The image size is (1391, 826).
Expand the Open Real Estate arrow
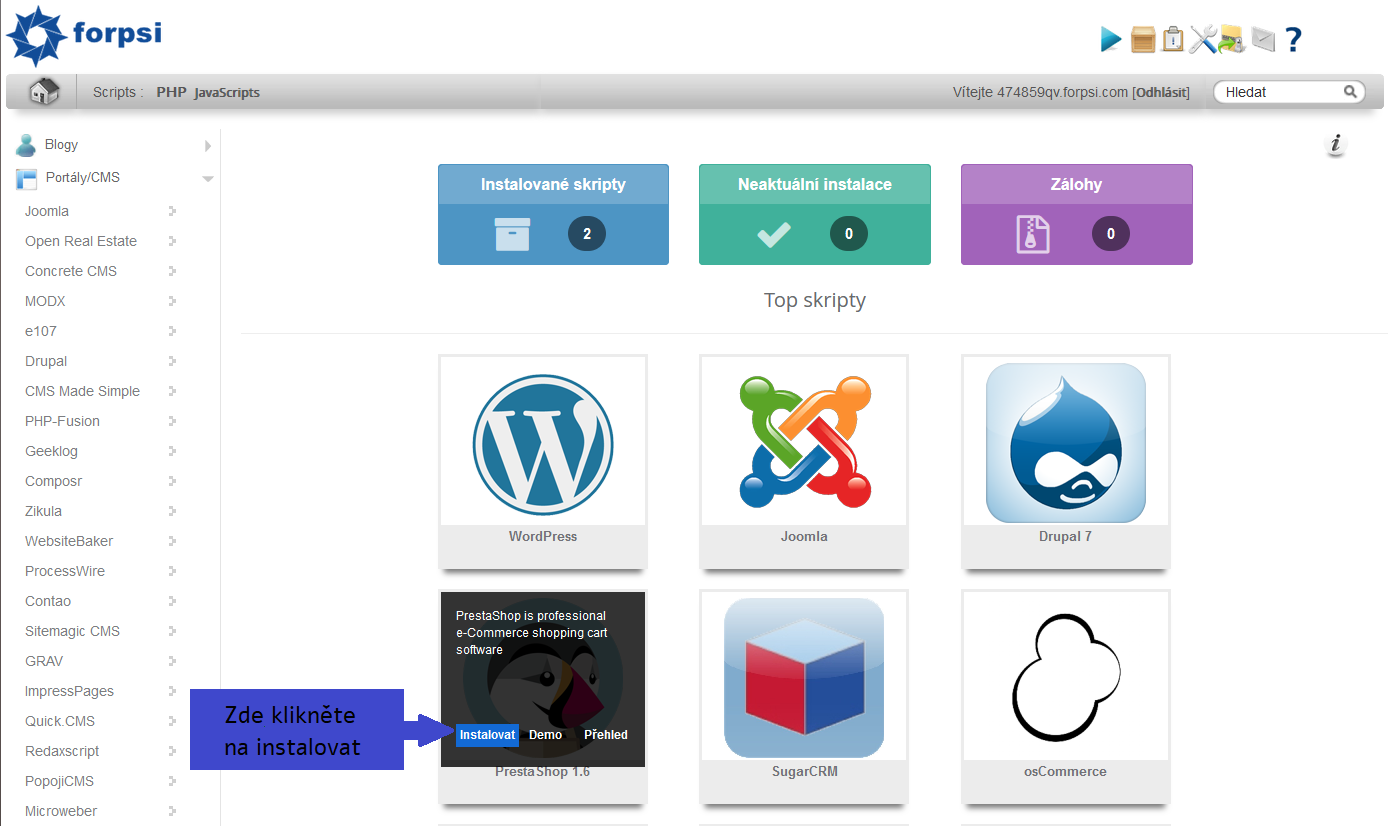click(x=172, y=241)
